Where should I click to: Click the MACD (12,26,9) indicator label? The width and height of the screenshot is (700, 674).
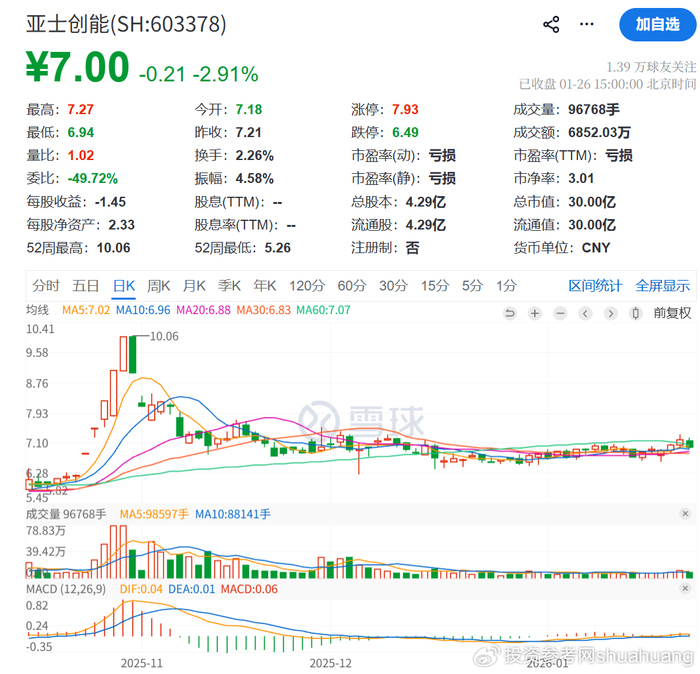(x=66, y=589)
